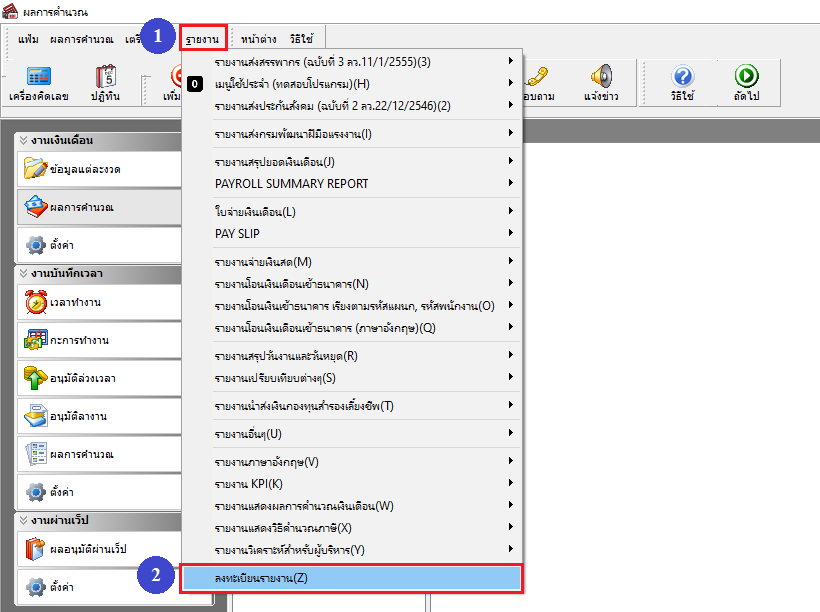This screenshot has height=612, width=820.
Task: Select ลงทะเบียนรายงาน(Z) menu entry
Action: pyautogui.click(x=352, y=577)
